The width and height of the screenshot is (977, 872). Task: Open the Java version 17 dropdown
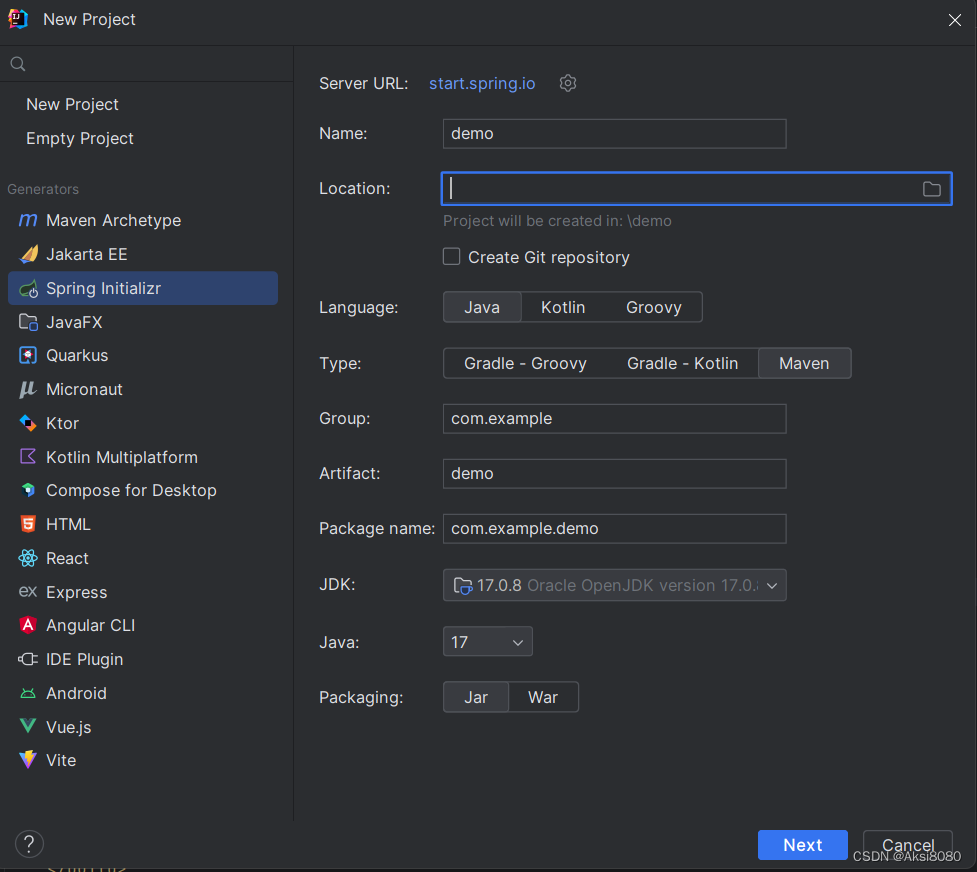click(x=487, y=641)
